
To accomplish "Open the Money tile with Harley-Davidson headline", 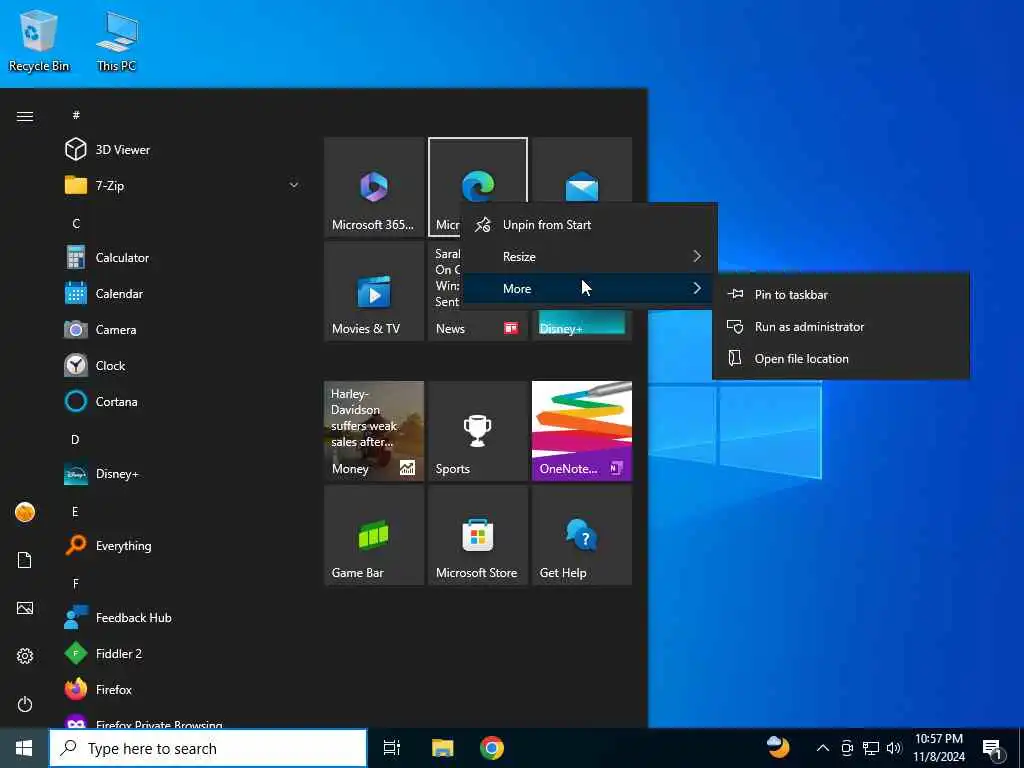I will [x=374, y=431].
